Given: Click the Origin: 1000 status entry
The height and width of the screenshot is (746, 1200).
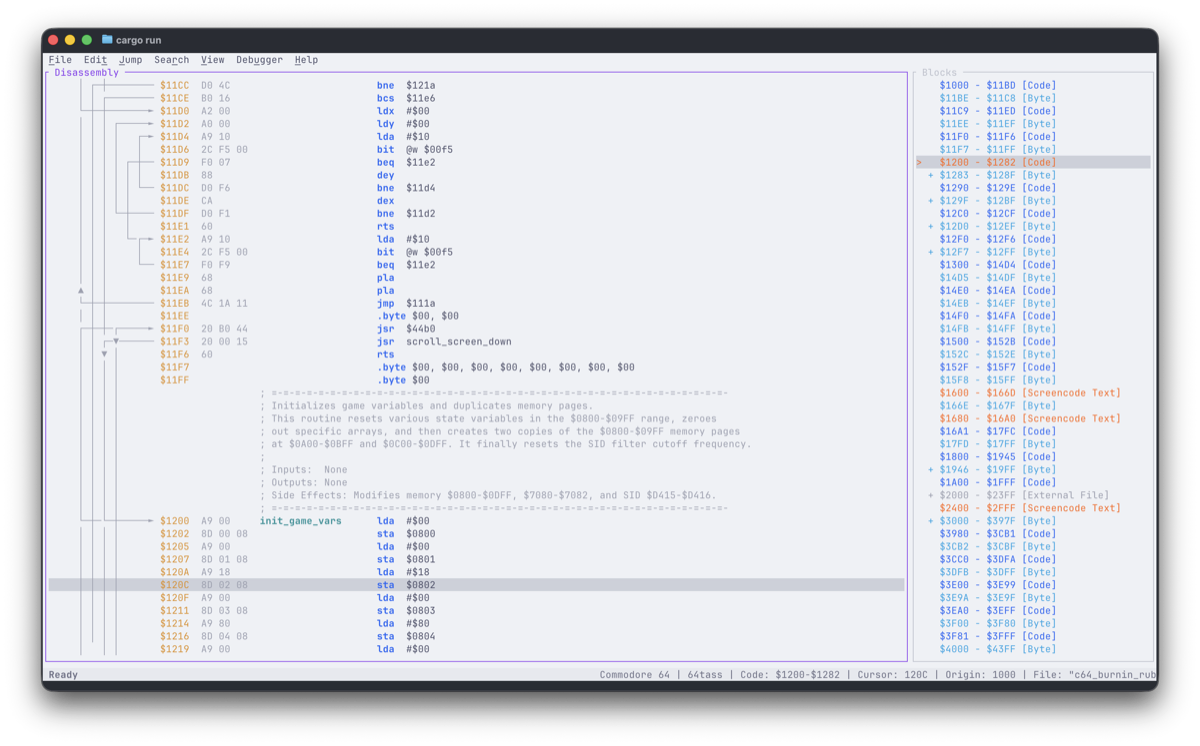Looking at the screenshot, I should tap(979, 675).
